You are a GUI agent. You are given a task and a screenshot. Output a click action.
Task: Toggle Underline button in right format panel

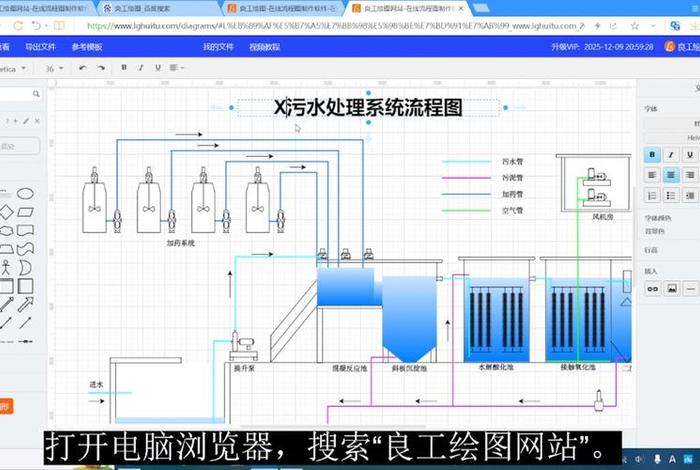tap(690, 155)
